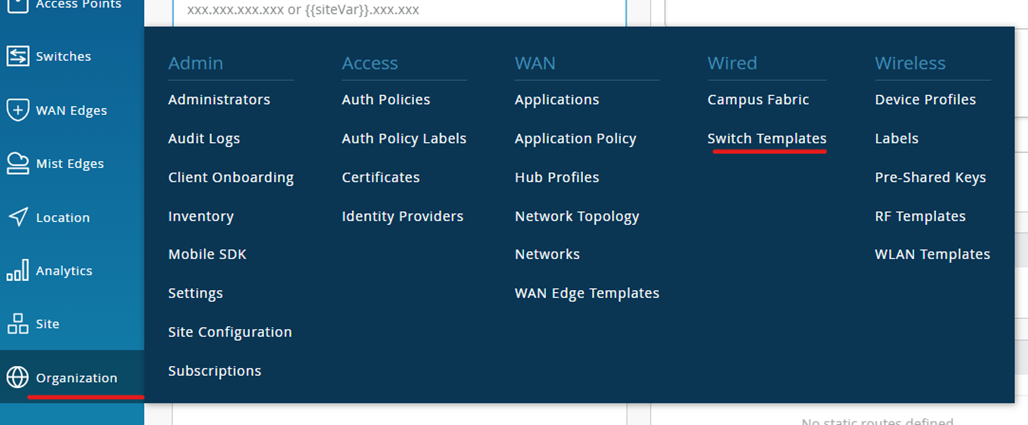
Task: Open Auth Policy Labels
Action: 404,138
